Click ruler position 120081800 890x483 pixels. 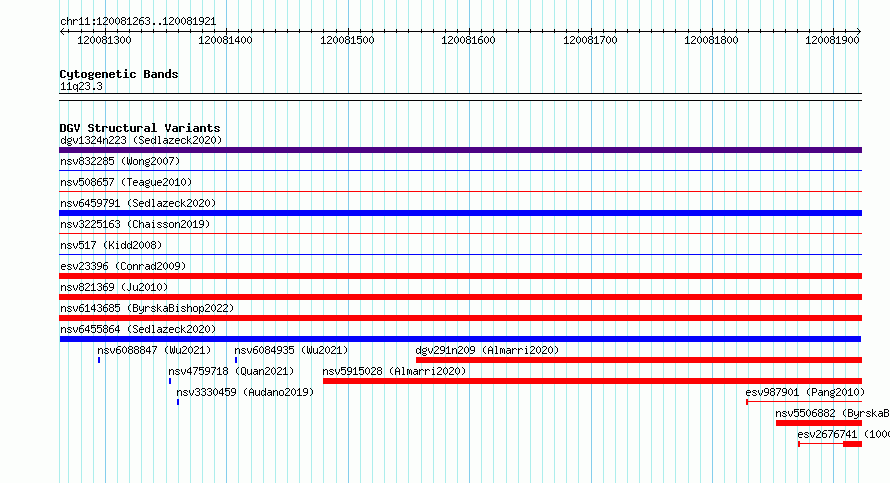pyautogui.click(x=711, y=40)
